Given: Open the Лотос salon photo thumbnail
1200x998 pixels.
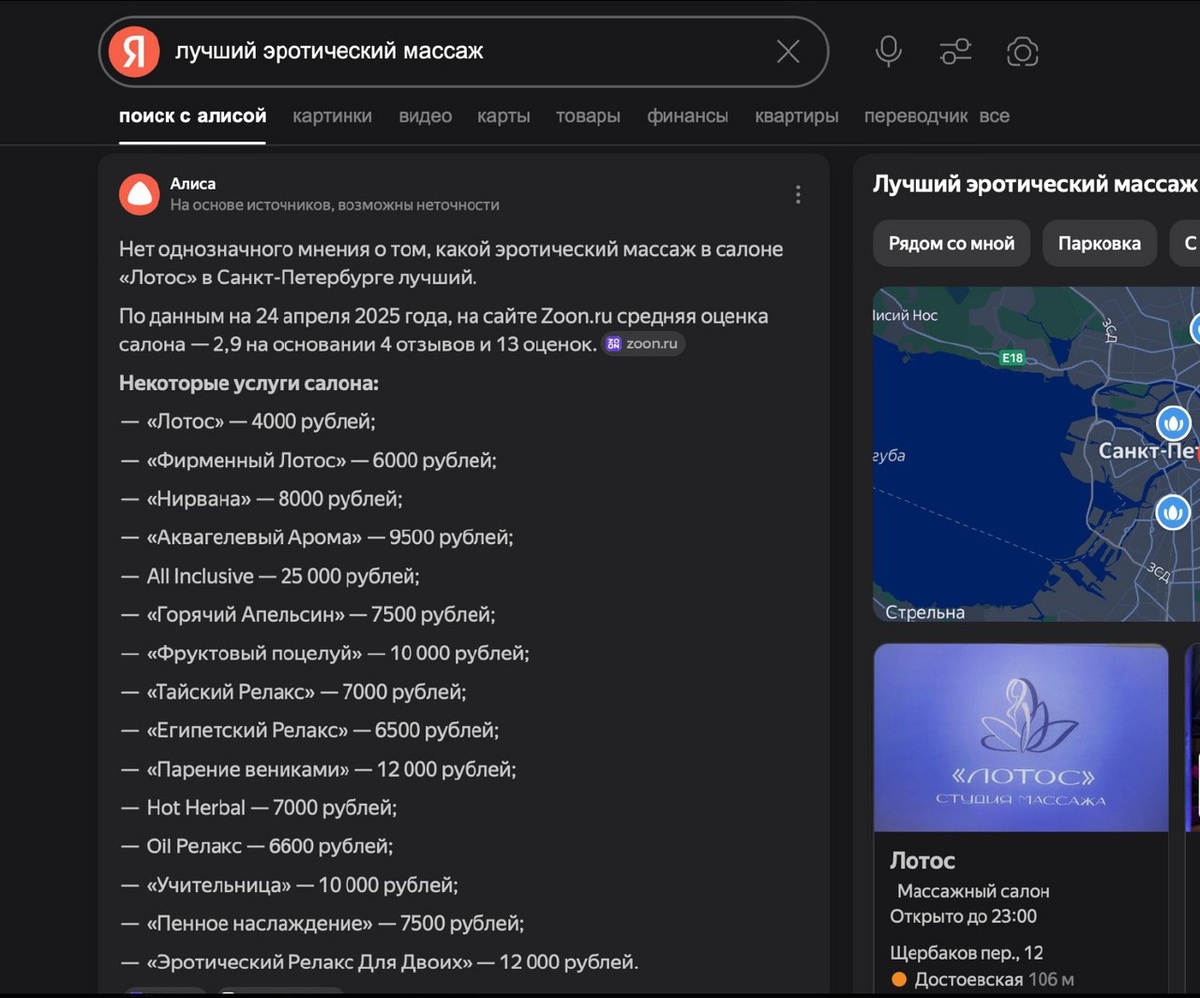Looking at the screenshot, I should click(1020, 737).
